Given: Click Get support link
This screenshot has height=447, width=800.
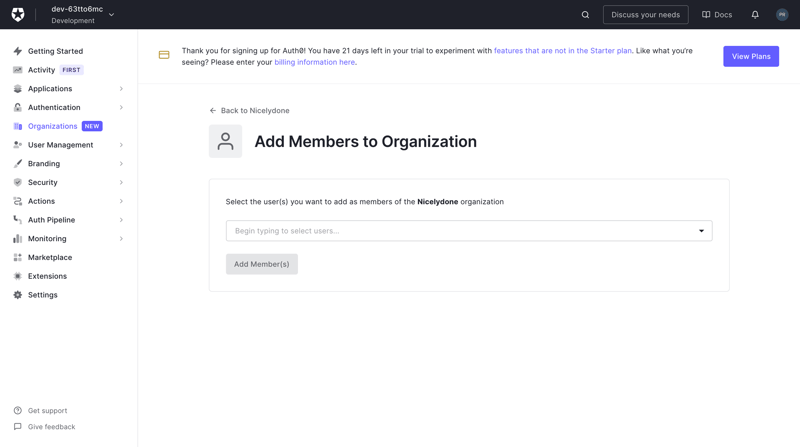Looking at the screenshot, I should pyautogui.click(x=47, y=410).
